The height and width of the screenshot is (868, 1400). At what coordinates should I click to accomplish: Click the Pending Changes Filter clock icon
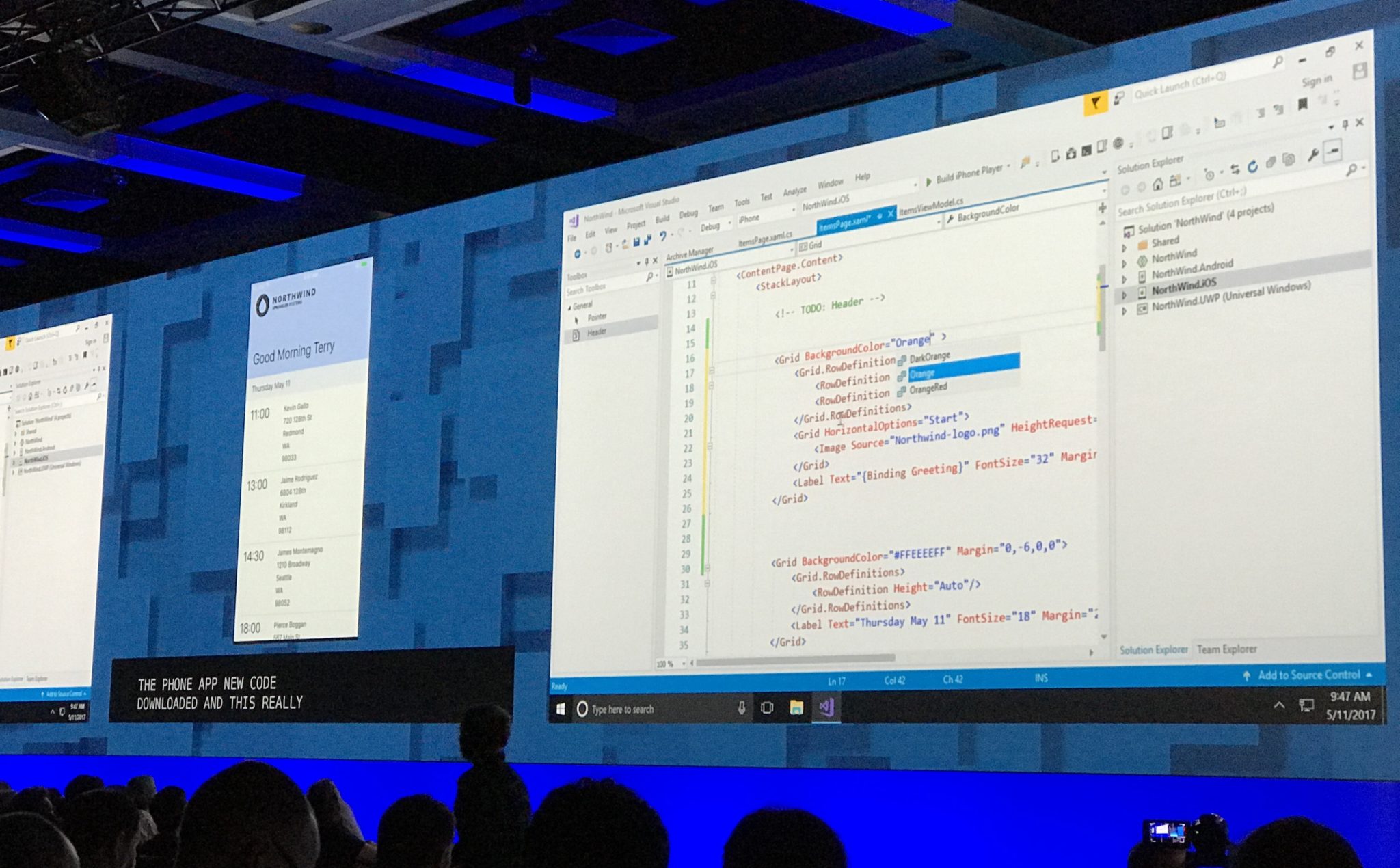(1209, 174)
